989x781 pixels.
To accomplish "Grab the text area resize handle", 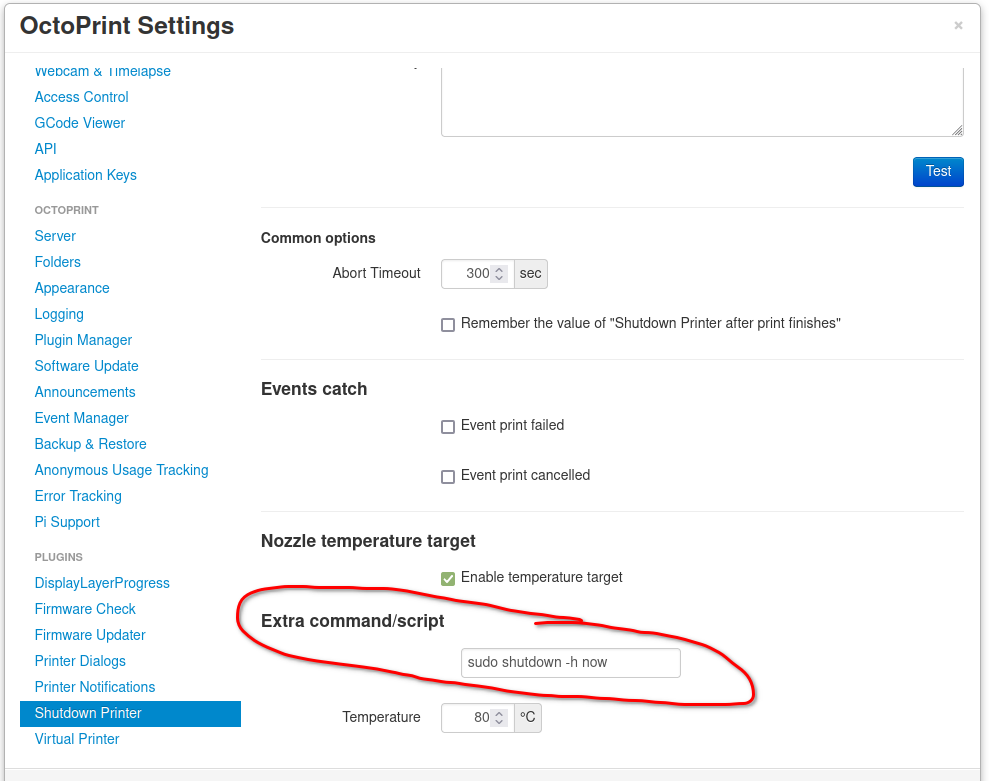I will 957,130.
